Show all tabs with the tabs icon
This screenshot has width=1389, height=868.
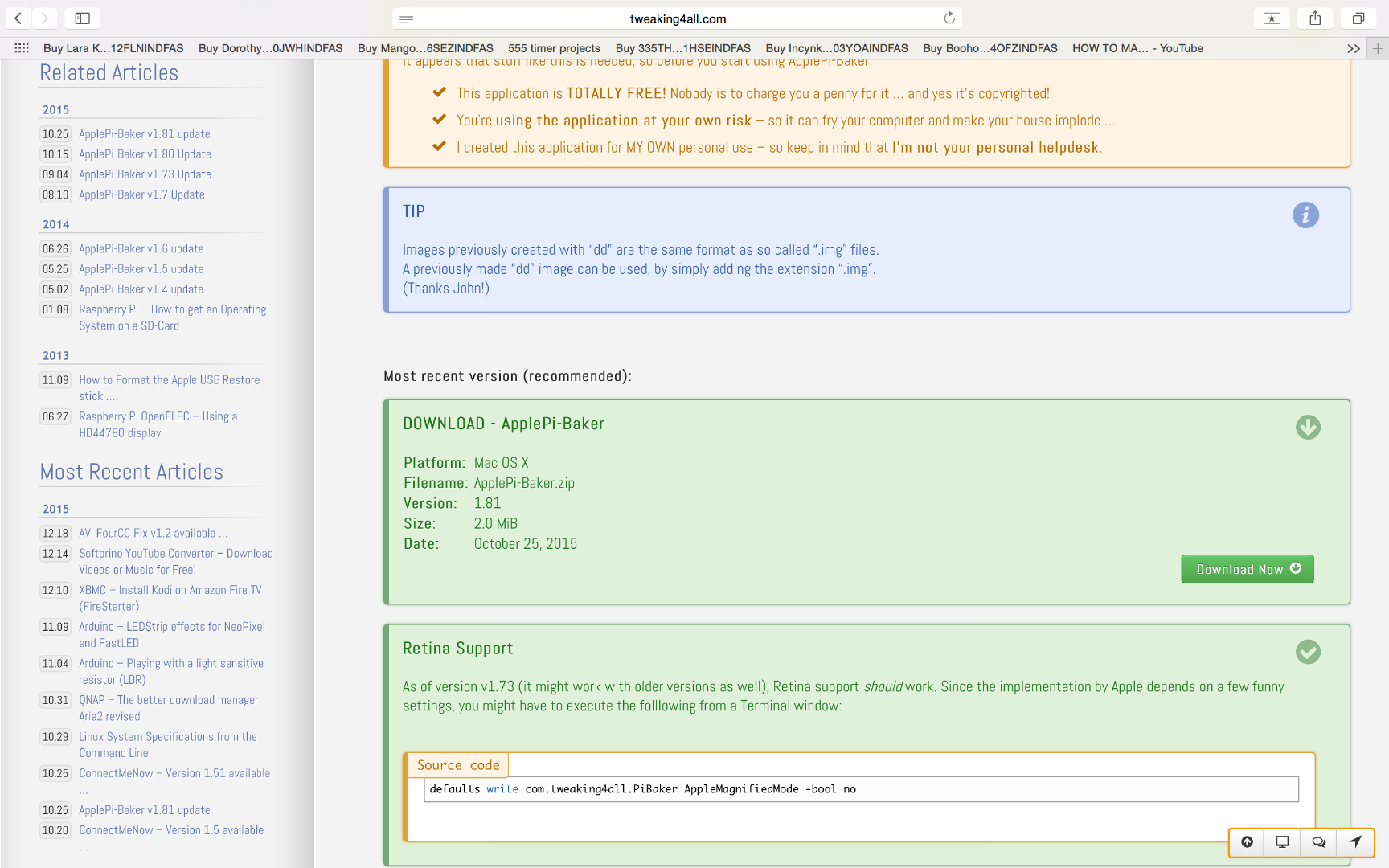tap(1358, 18)
